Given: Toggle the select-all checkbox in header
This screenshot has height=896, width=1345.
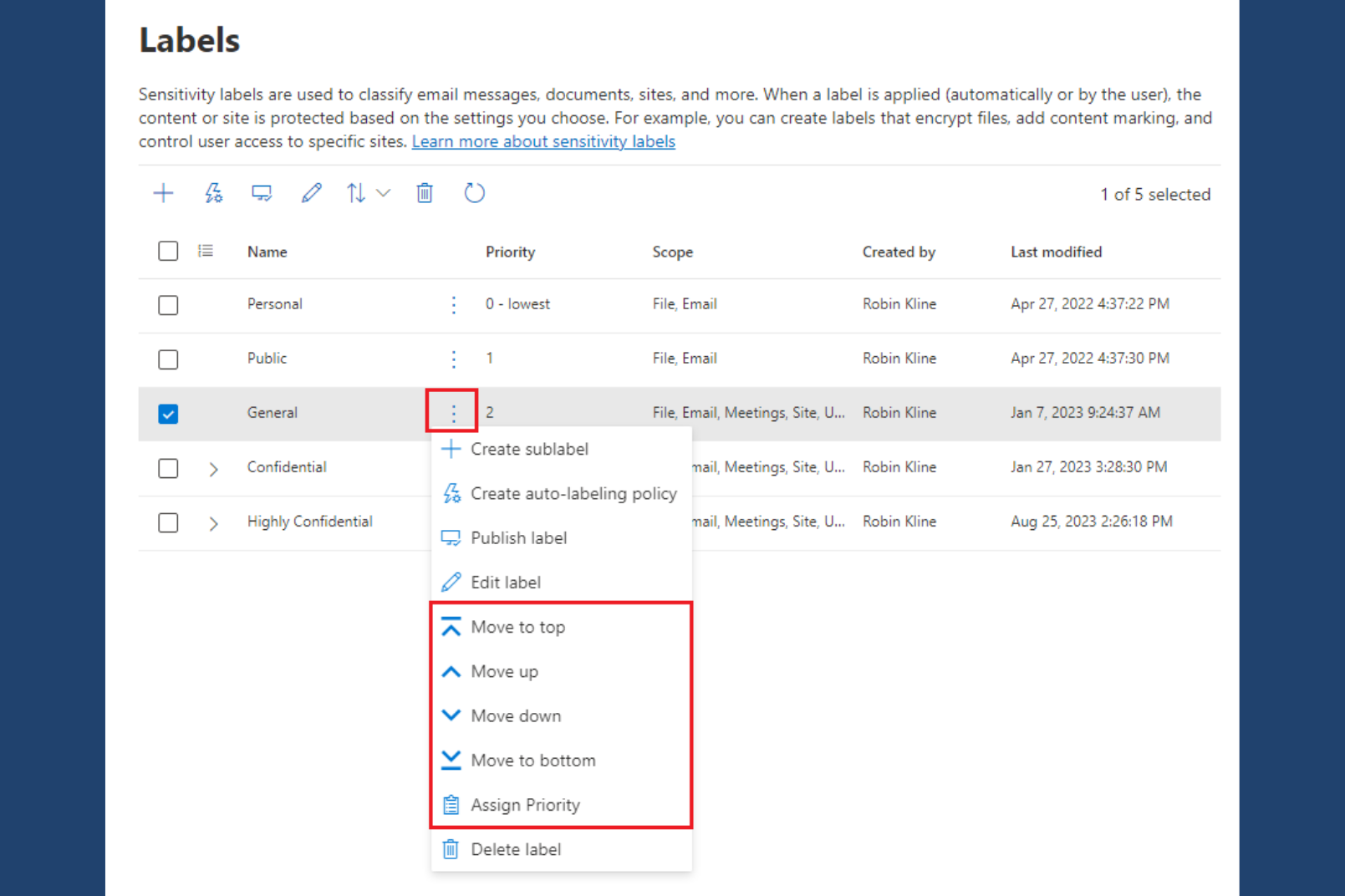Looking at the screenshot, I should pyautogui.click(x=168, y=252).
